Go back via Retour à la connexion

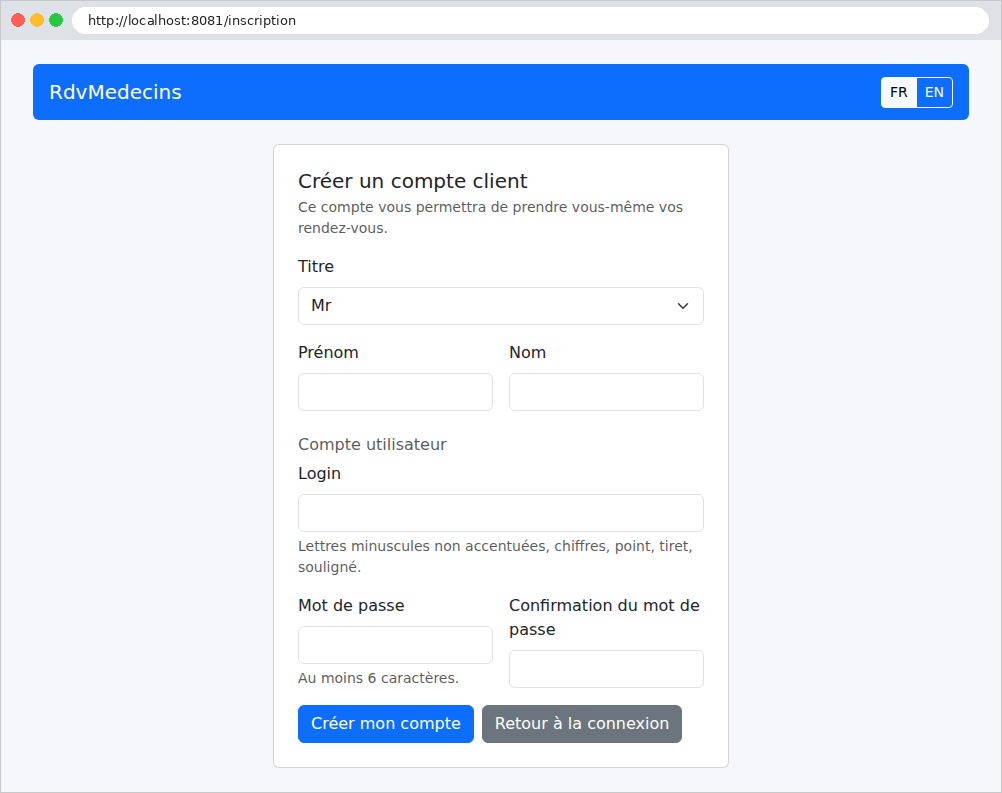(x=582, y=724)
